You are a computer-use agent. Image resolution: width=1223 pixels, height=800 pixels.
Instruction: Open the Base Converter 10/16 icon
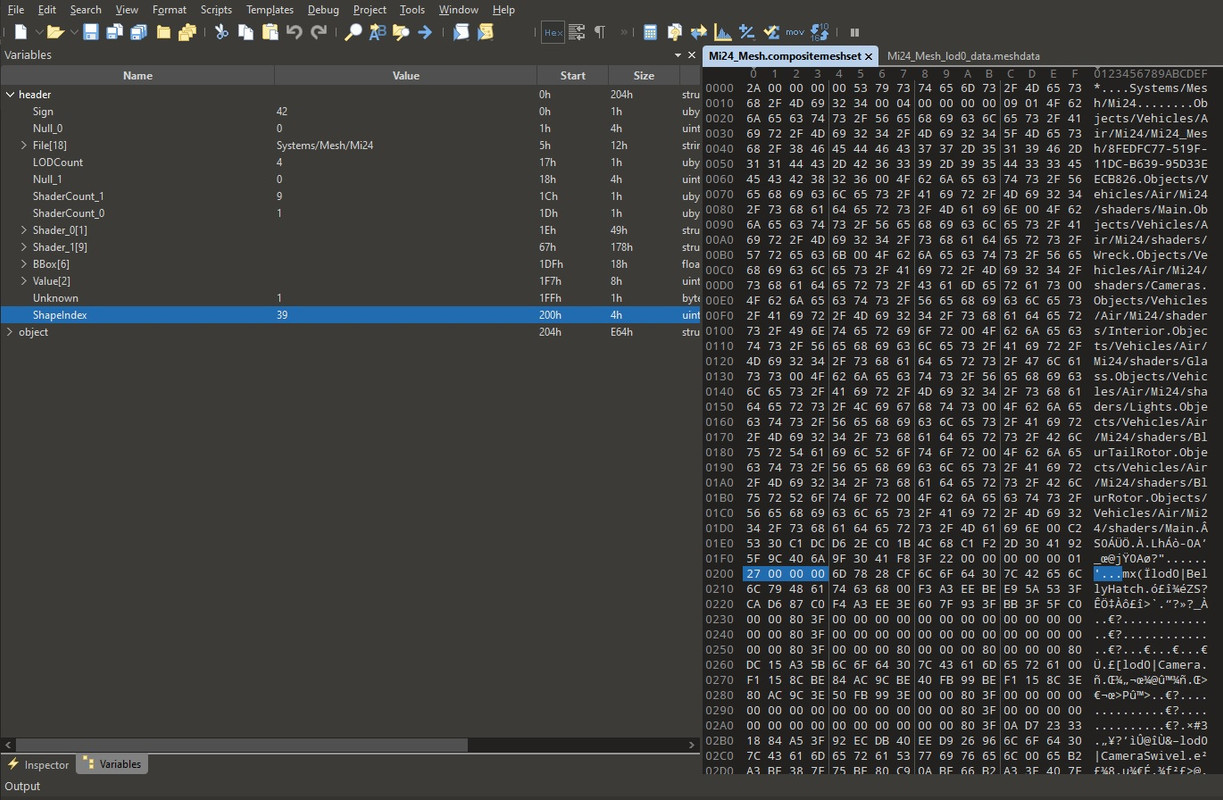[x=820, y=32]
